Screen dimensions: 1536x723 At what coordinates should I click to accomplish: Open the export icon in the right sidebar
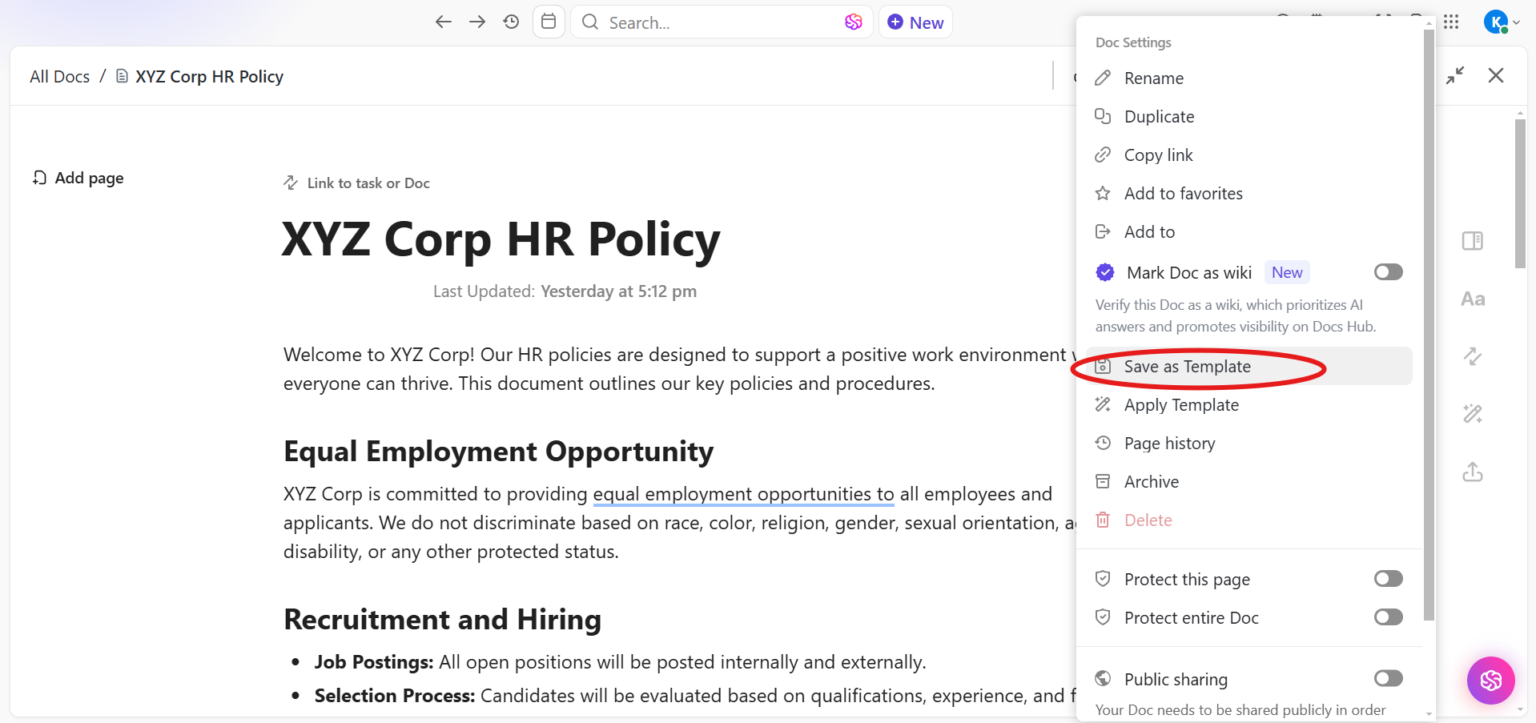pyautogui.click(x=1472, y=471)
